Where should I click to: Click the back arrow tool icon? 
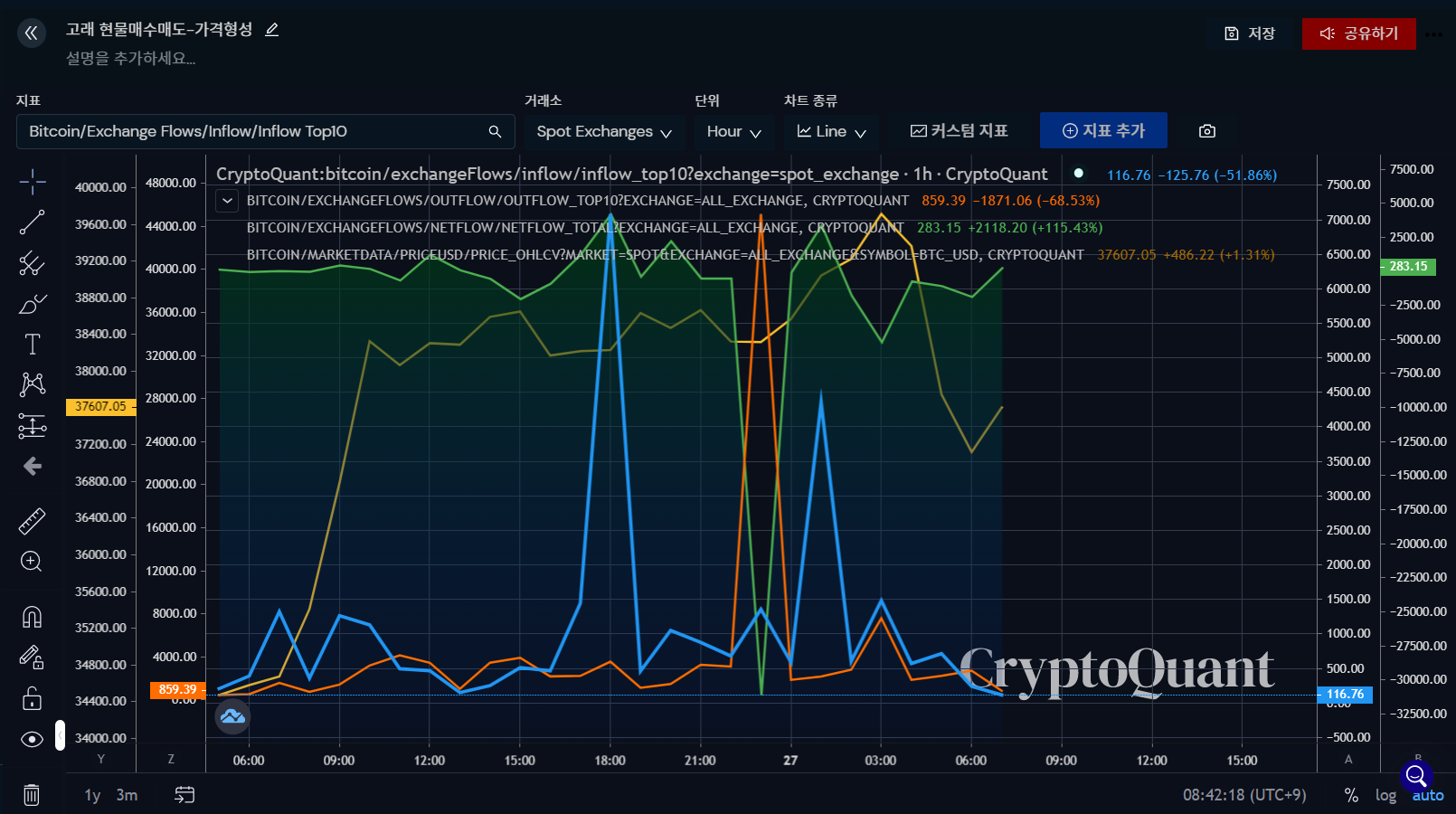point(33,466)
